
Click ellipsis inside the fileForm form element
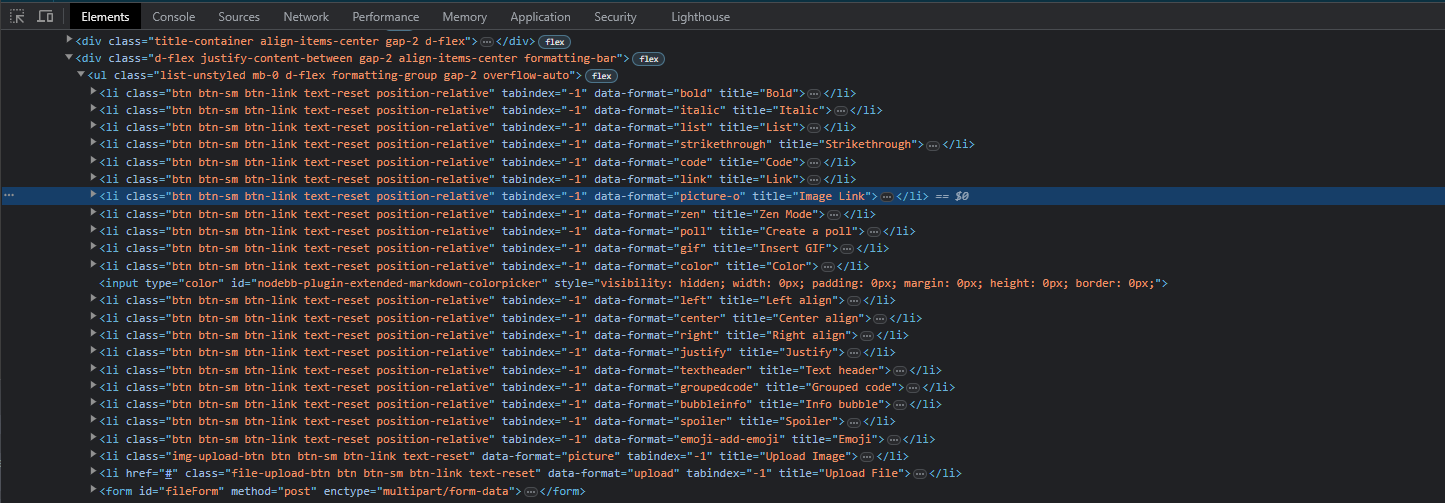coord(530,492)
